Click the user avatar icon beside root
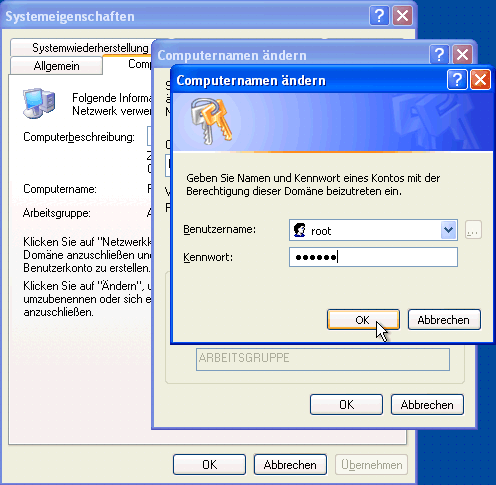Image resolution: width=496 pixels, height=485 pixels. (299, 230)
